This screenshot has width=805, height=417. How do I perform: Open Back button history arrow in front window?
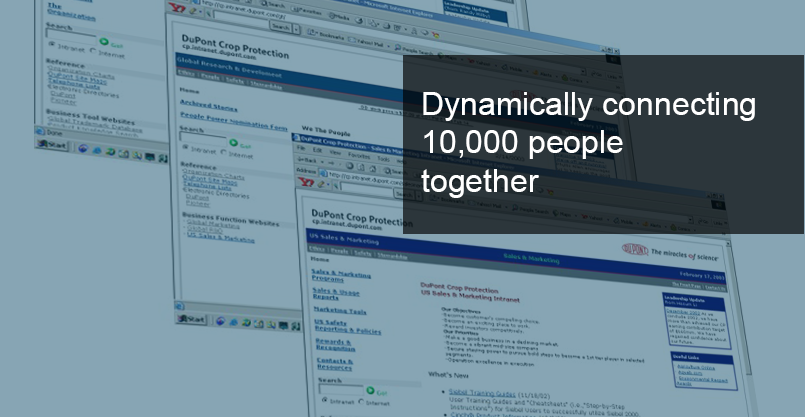322,162
